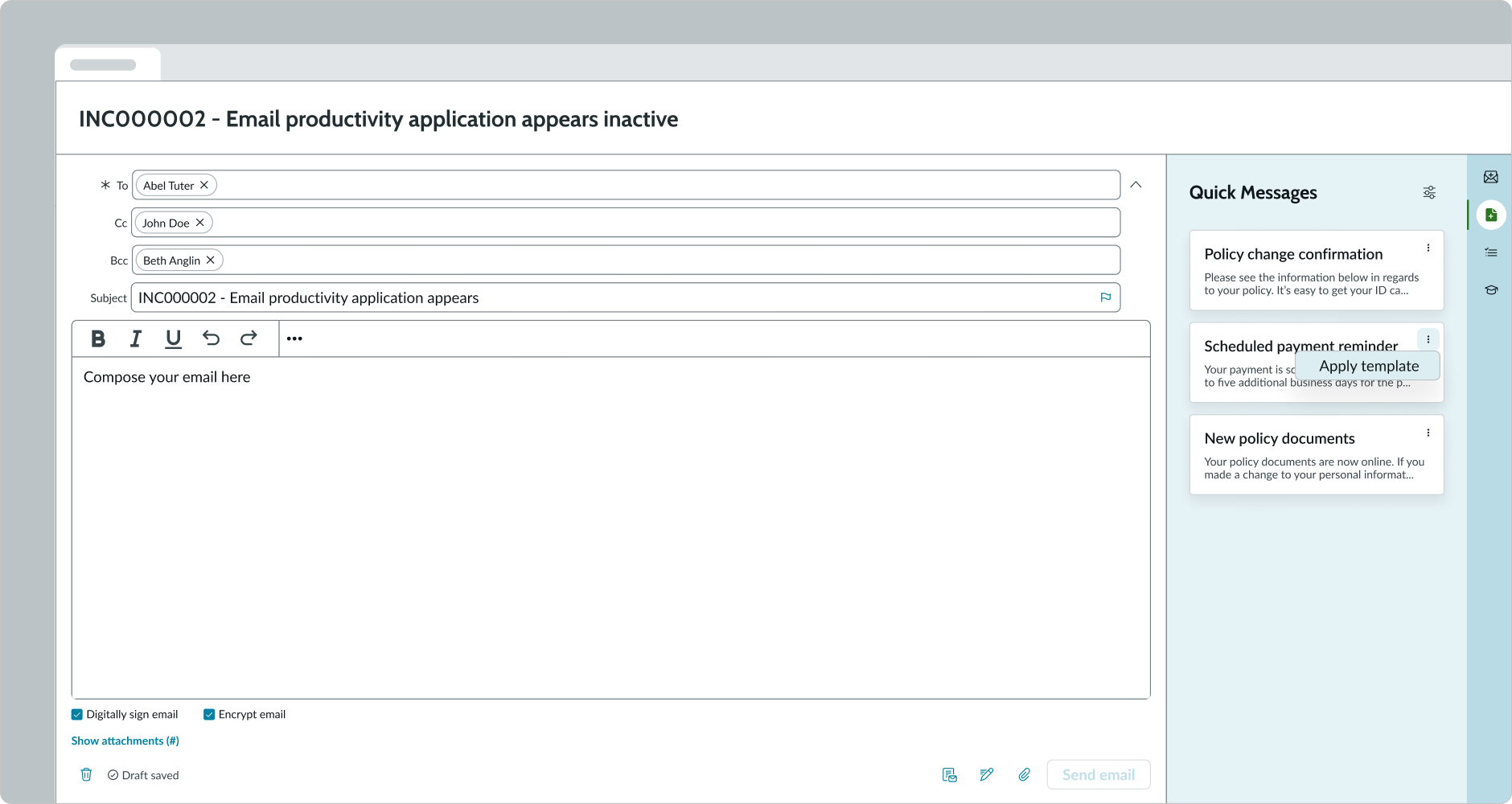Click the Redo arrow in toolbar
The image size is (1512, 804).
pos(249,338)
